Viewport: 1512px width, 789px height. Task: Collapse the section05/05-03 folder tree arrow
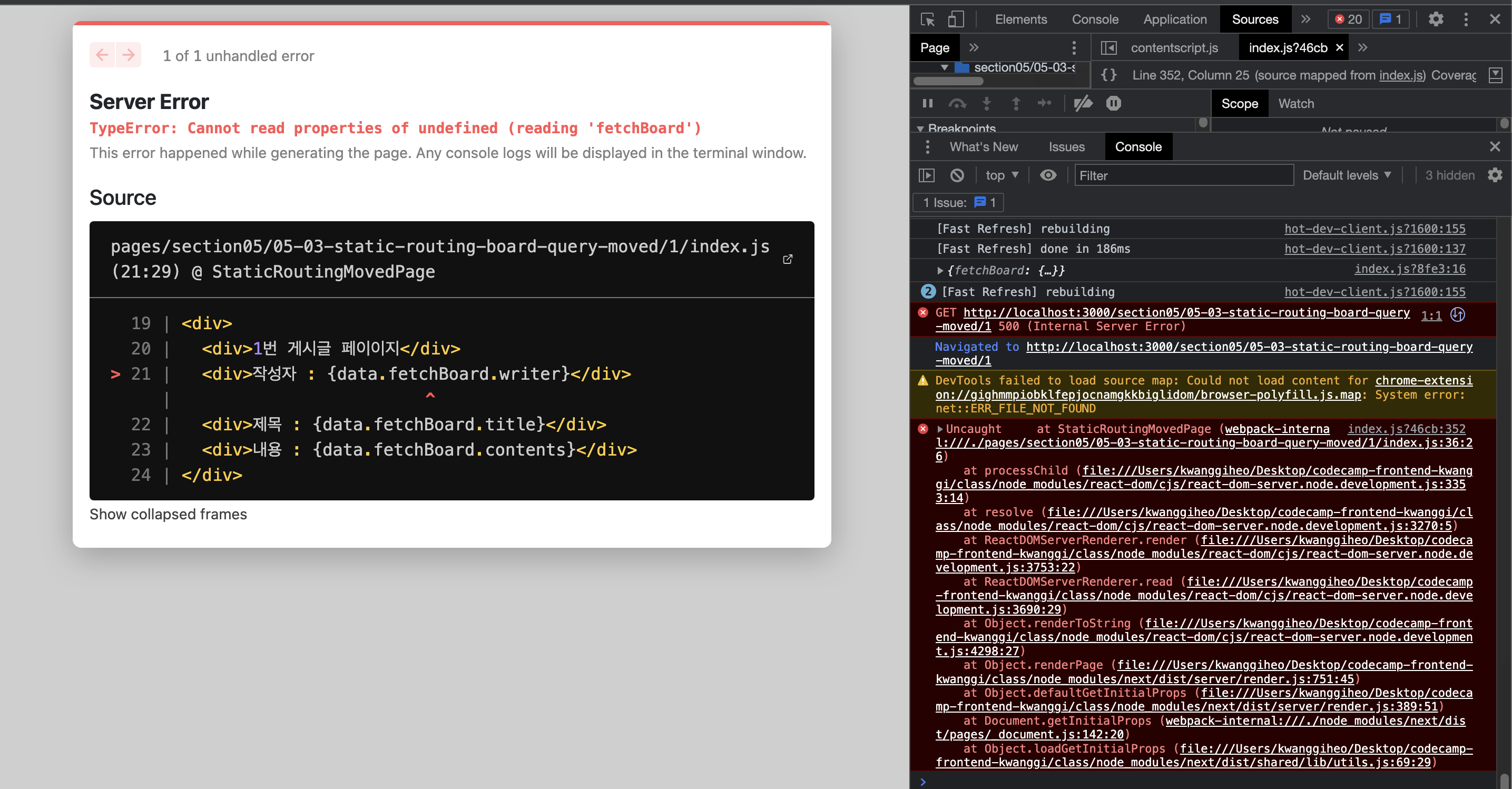tap(945, 67)
